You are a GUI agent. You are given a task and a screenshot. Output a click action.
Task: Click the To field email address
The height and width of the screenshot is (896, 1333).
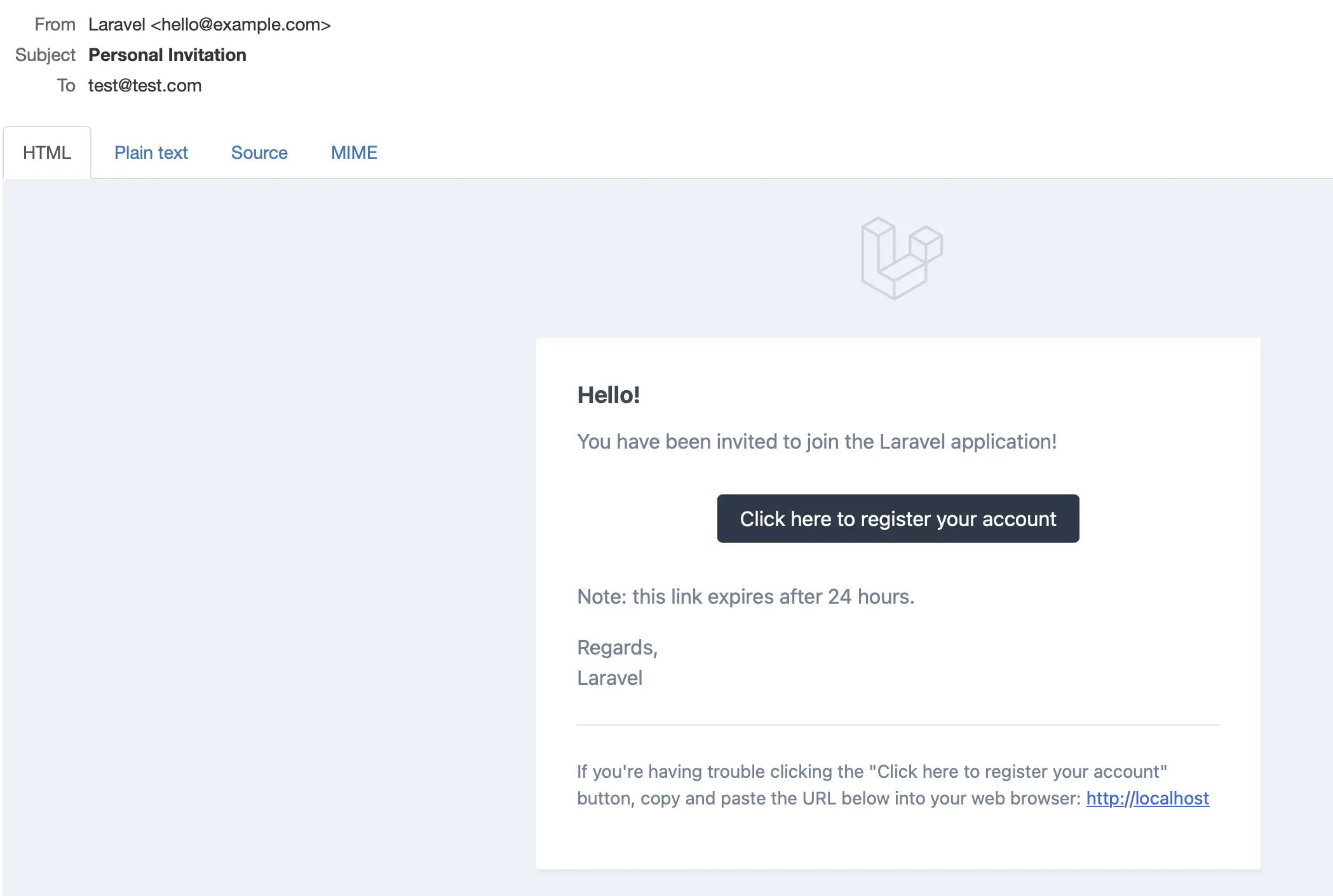(x=144, y=85)
